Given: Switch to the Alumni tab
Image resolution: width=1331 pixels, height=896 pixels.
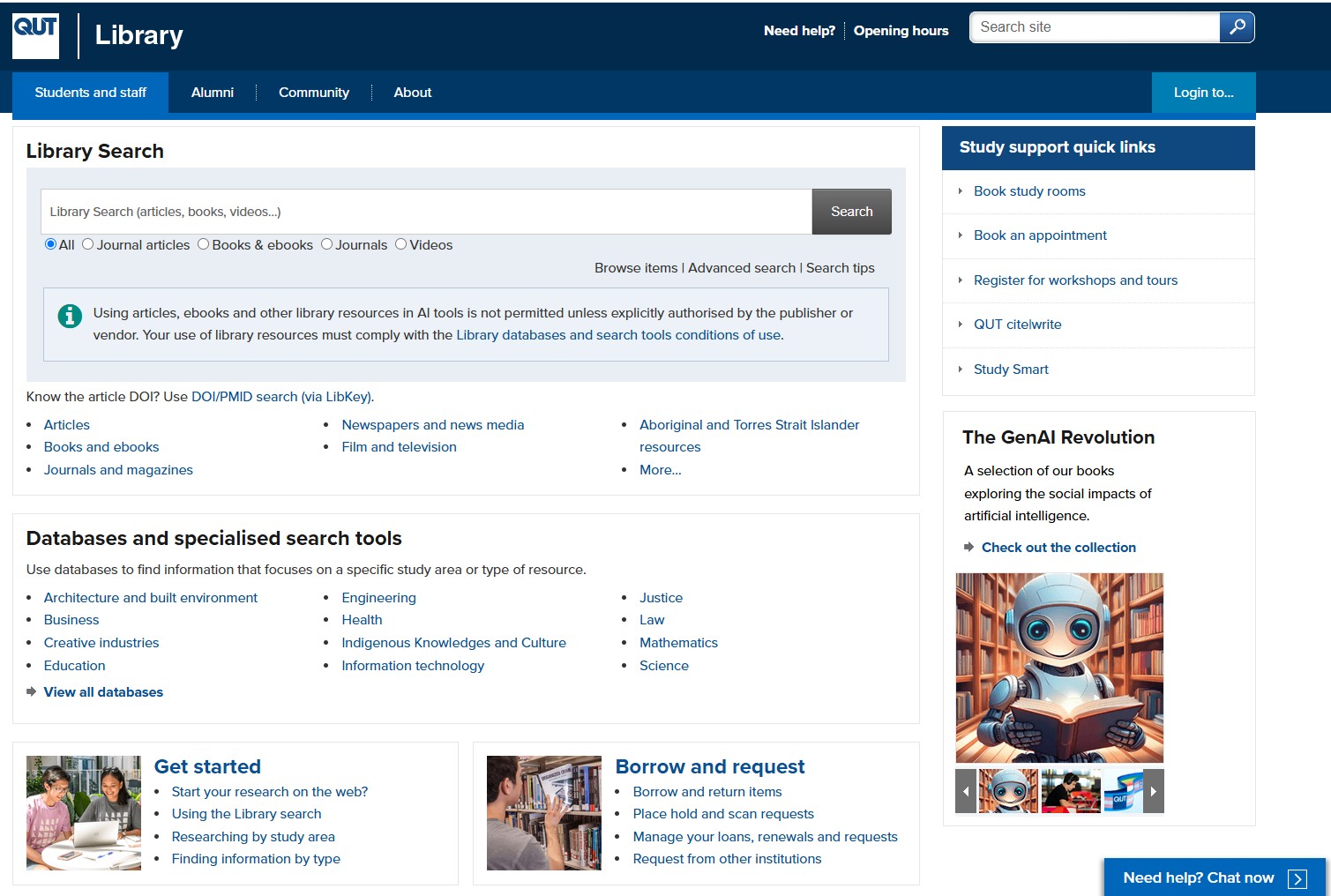Looking at the screenshot, I should (213, 92).
